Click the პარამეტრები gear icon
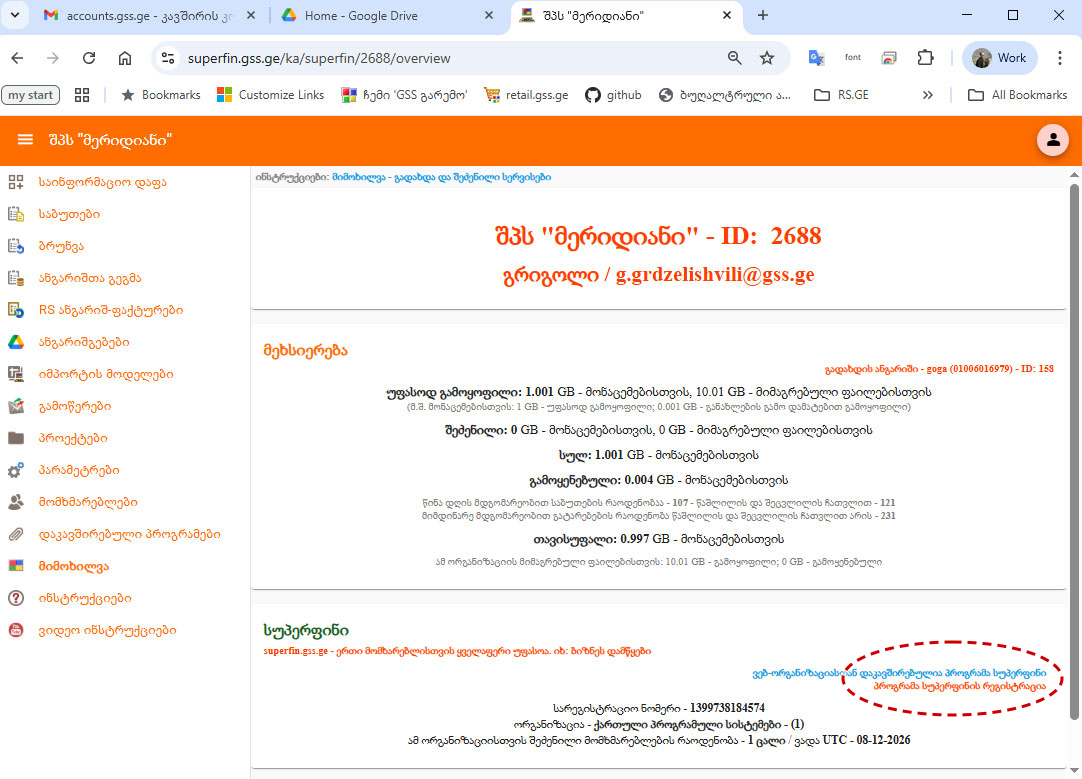This screenshot has height=779, width=1082. [x=16, y=470]
